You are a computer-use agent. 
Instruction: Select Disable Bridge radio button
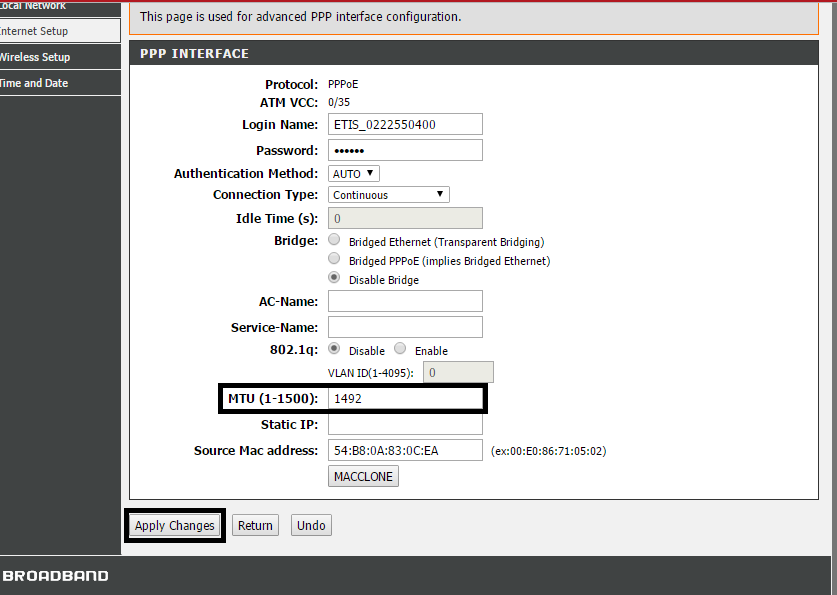click(334, 279)
